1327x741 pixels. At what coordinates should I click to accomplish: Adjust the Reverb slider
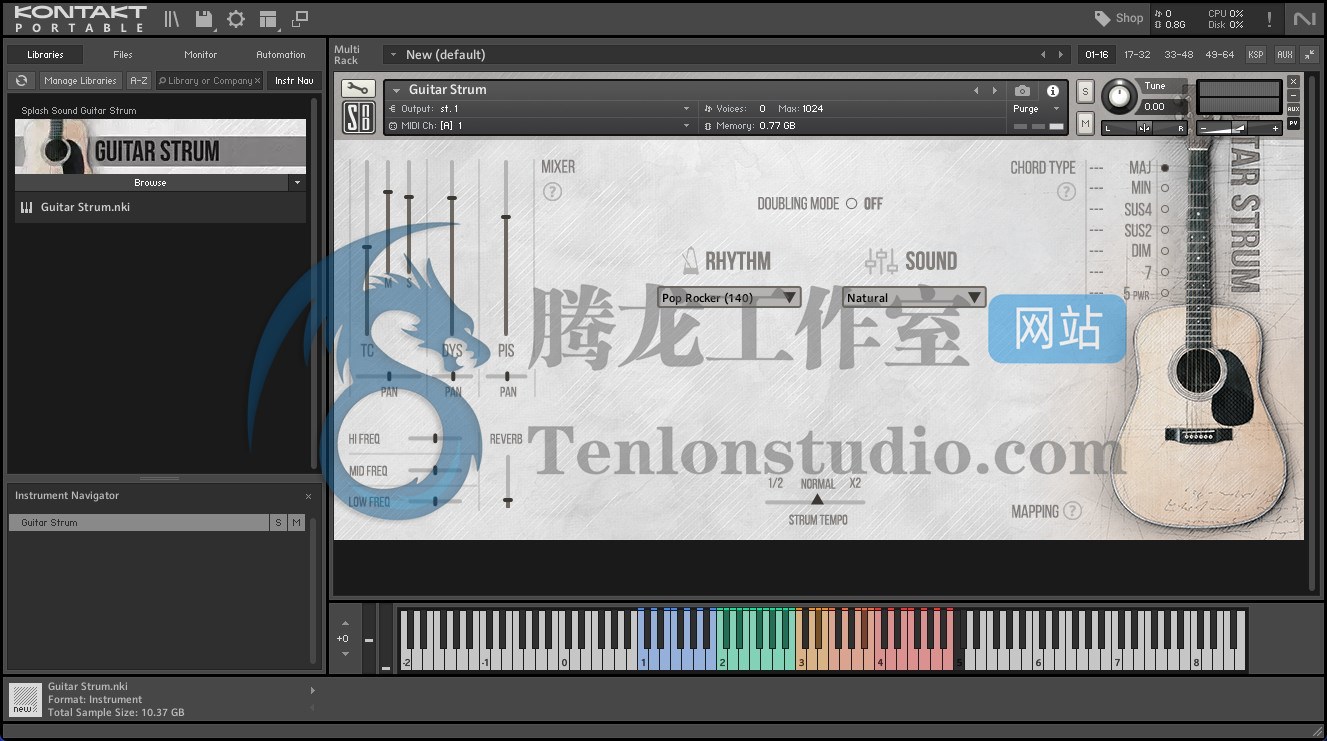click(508, 500)
